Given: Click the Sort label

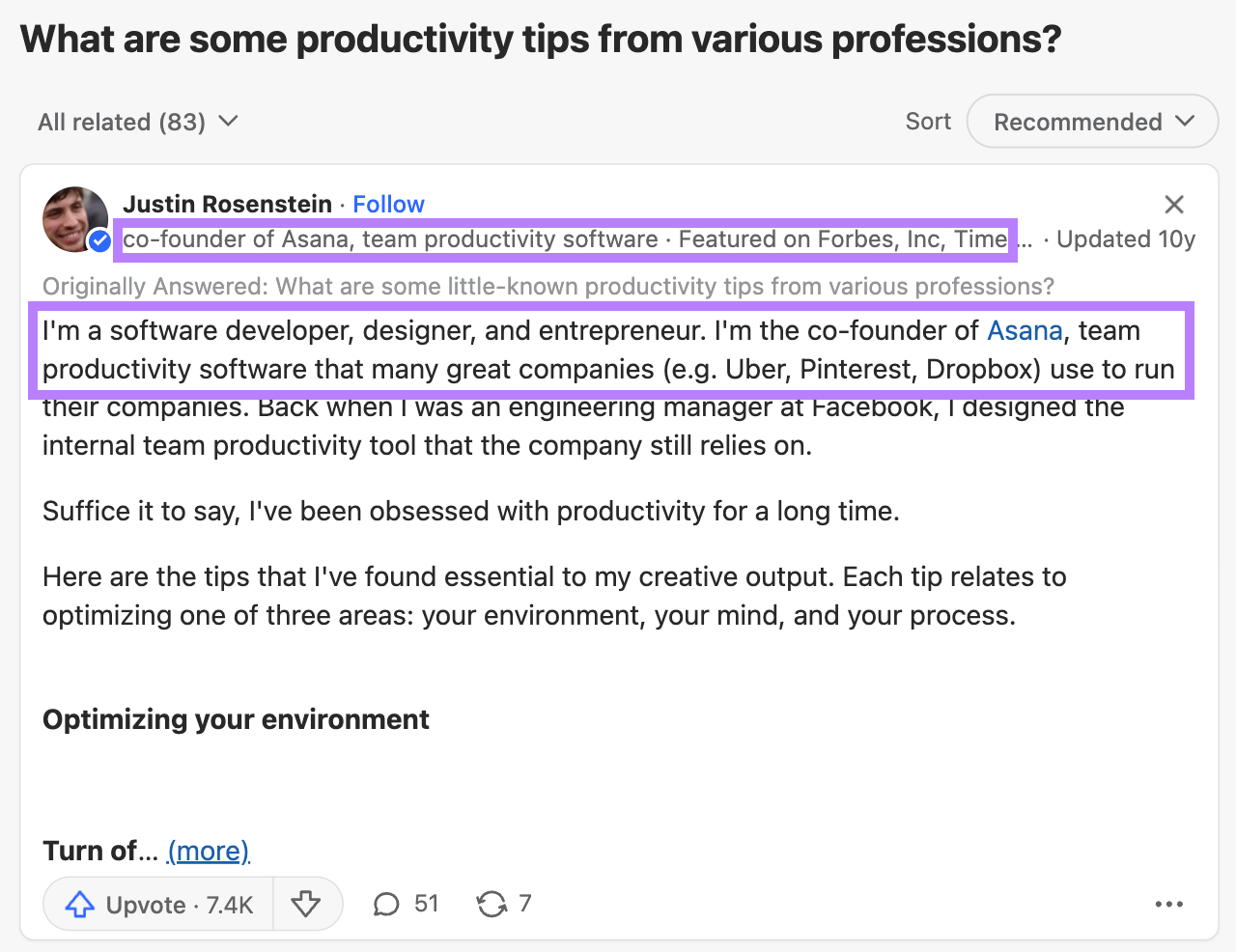Looking at the screenshot, I should [x=927, y=122].
